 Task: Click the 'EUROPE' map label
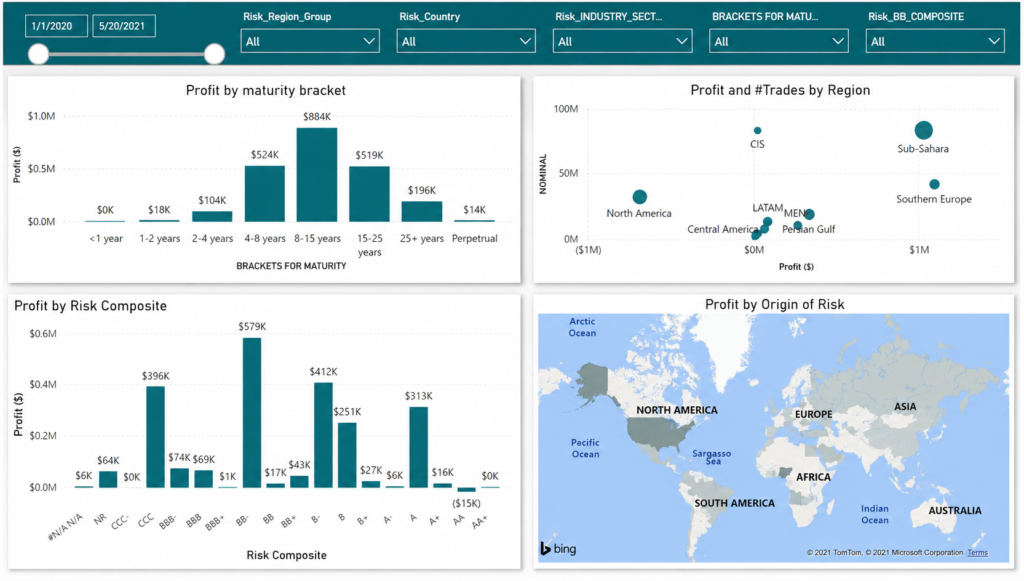[x=813, y=415]
